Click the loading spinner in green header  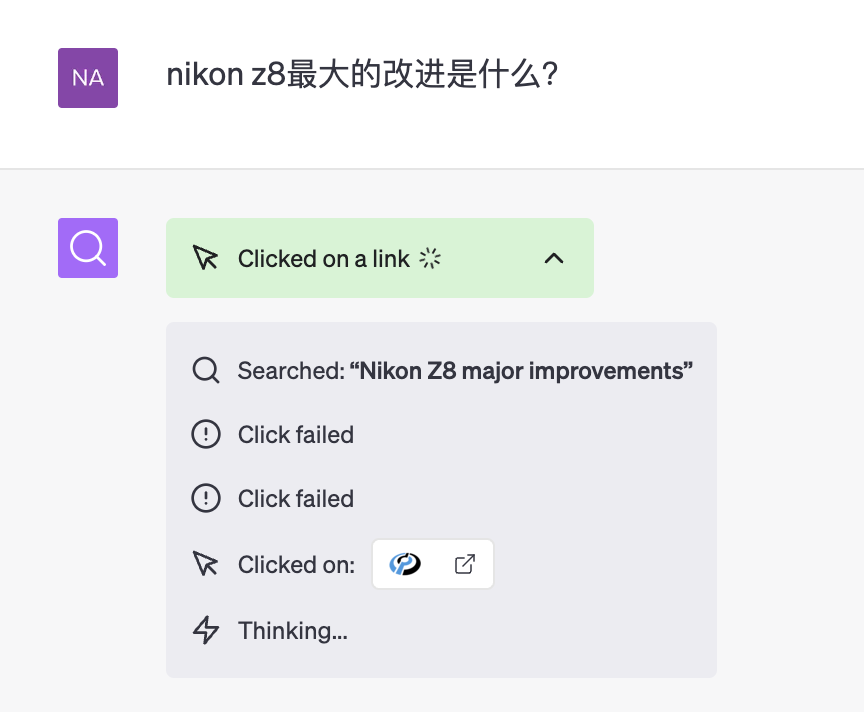pyautogui.click(x=430, y=259)
